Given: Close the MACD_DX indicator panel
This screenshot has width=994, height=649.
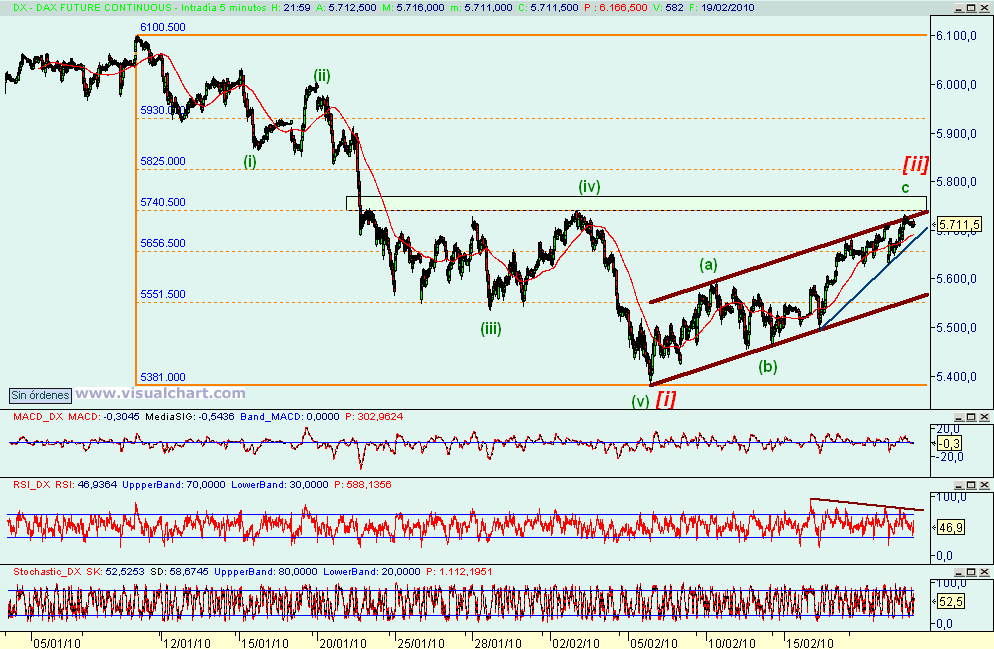Looking at the screenshot, I should tap(984, 417).
